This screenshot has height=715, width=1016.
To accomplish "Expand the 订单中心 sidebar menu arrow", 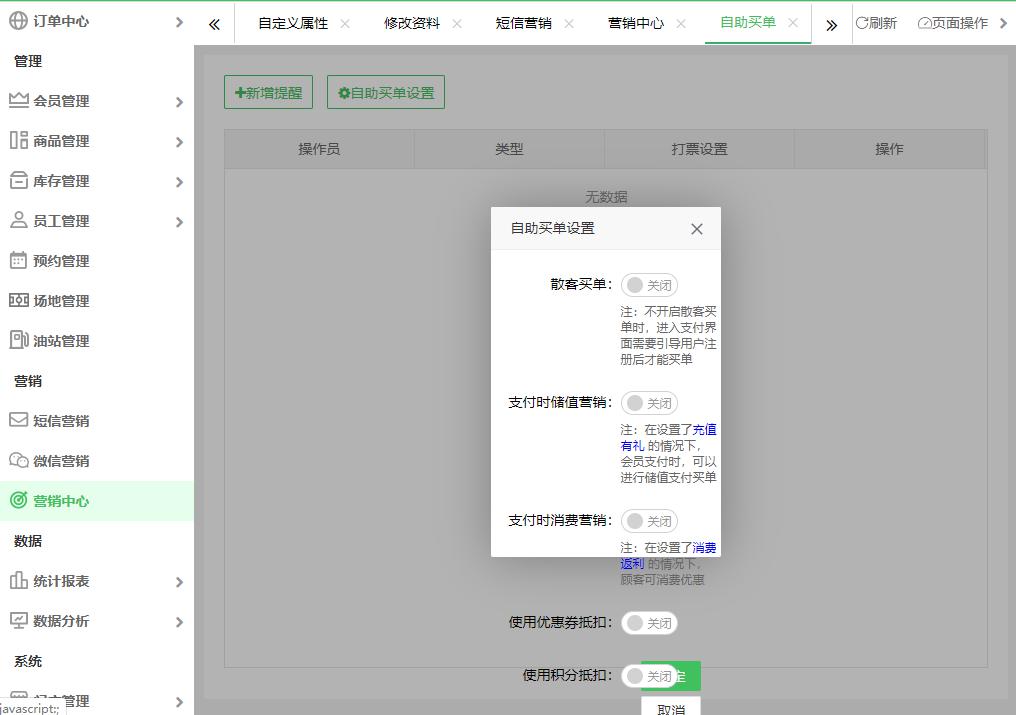I will (179, 21).
